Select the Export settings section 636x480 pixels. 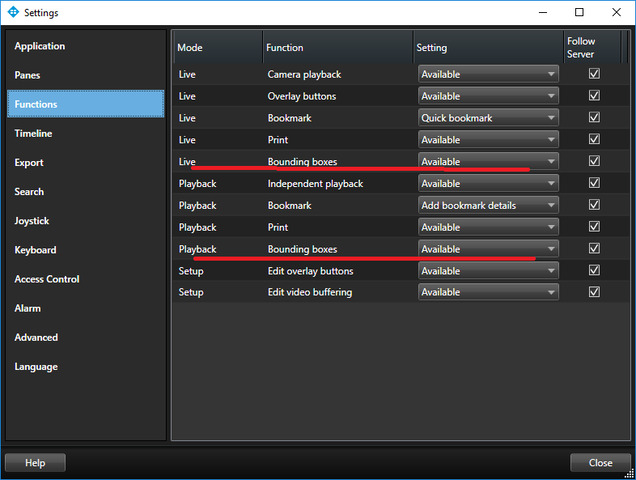(29, 162)
